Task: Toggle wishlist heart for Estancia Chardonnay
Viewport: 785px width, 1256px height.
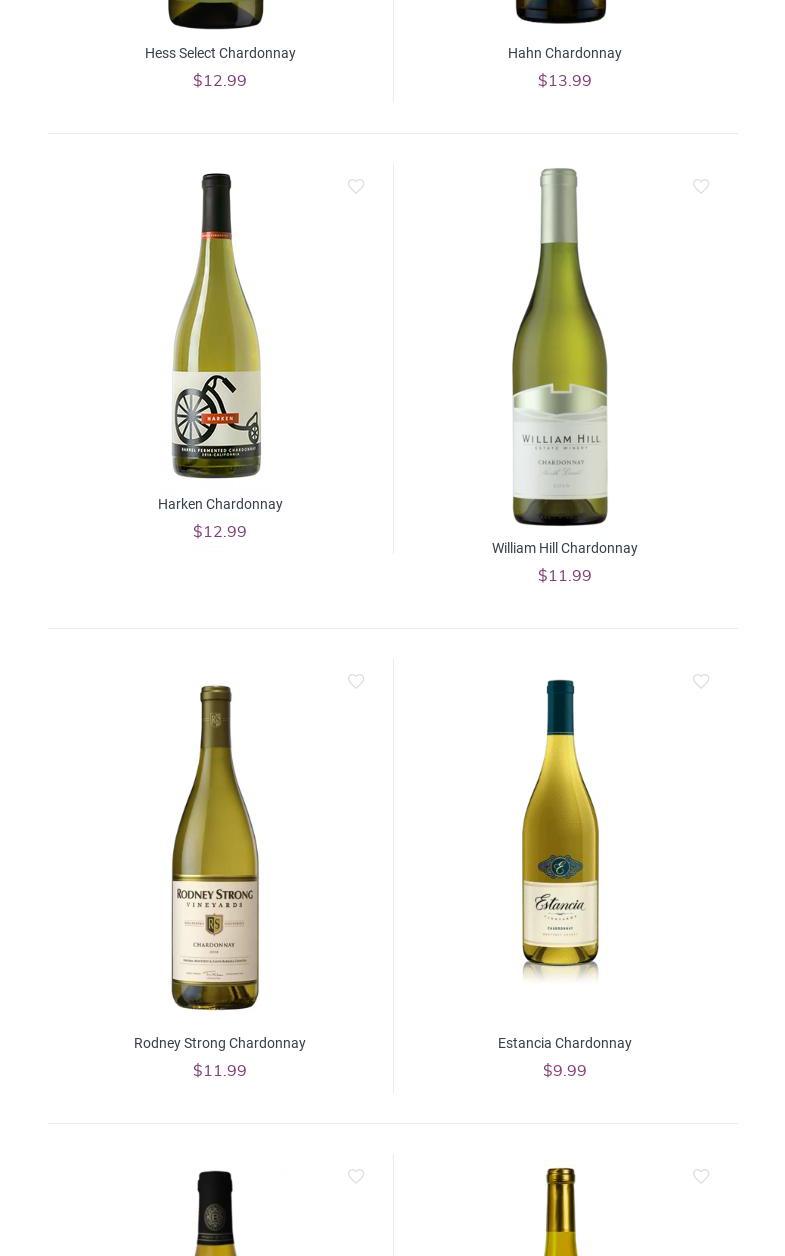Action: 701,682
